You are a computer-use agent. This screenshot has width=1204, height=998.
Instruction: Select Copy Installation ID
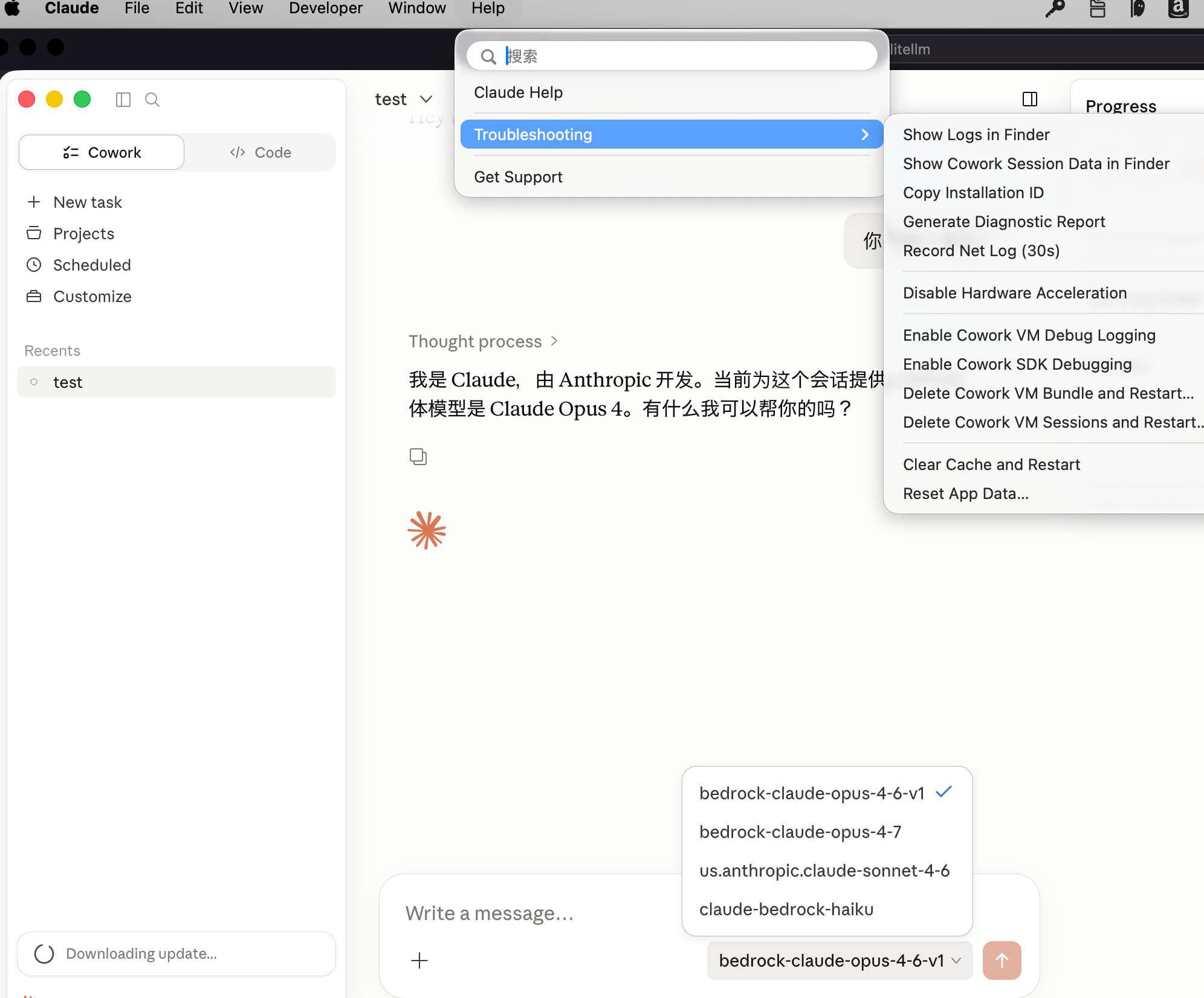click(x=973, y=193)
